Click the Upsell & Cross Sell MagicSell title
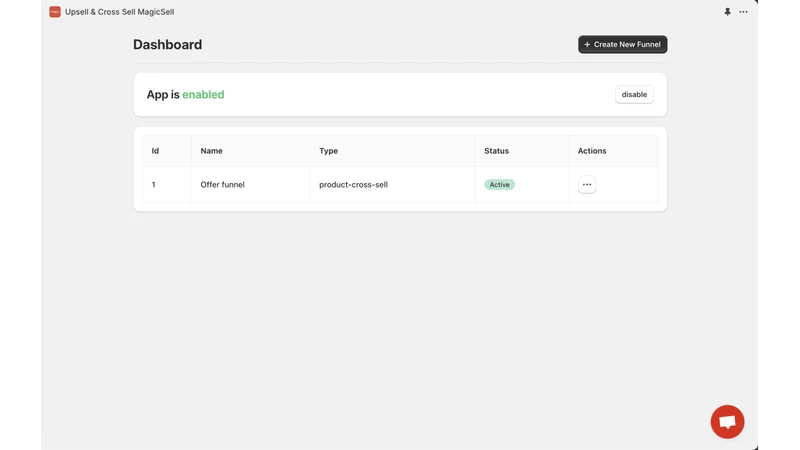Screen dimensions: 800x450 (119, 12)
